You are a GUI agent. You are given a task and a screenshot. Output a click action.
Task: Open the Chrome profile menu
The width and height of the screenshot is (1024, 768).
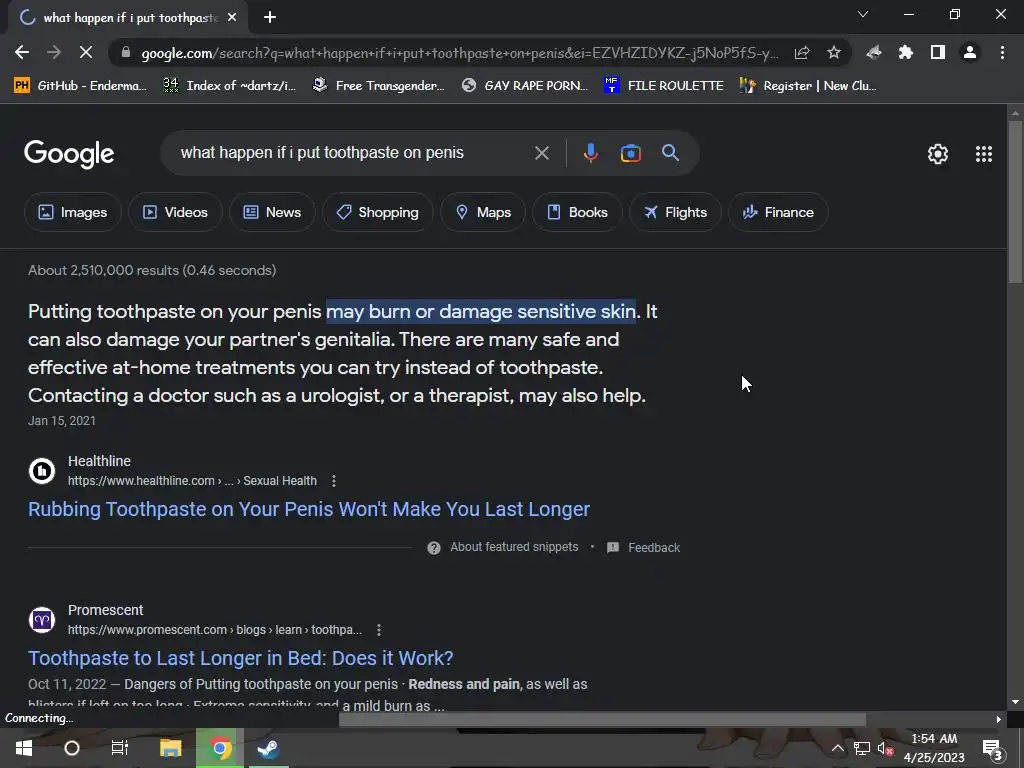(970, 52)
